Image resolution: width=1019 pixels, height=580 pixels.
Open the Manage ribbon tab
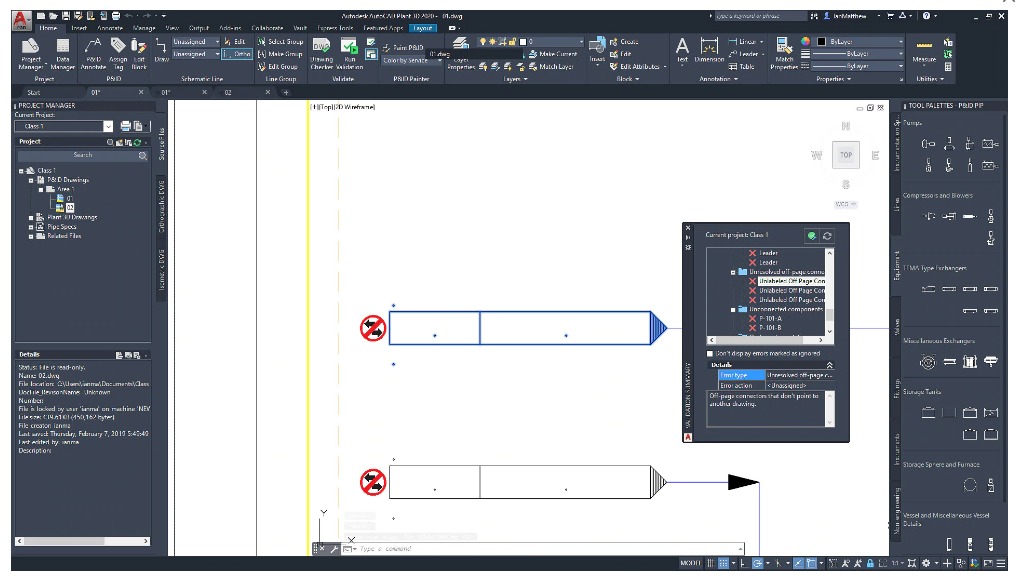coord(144,29)
